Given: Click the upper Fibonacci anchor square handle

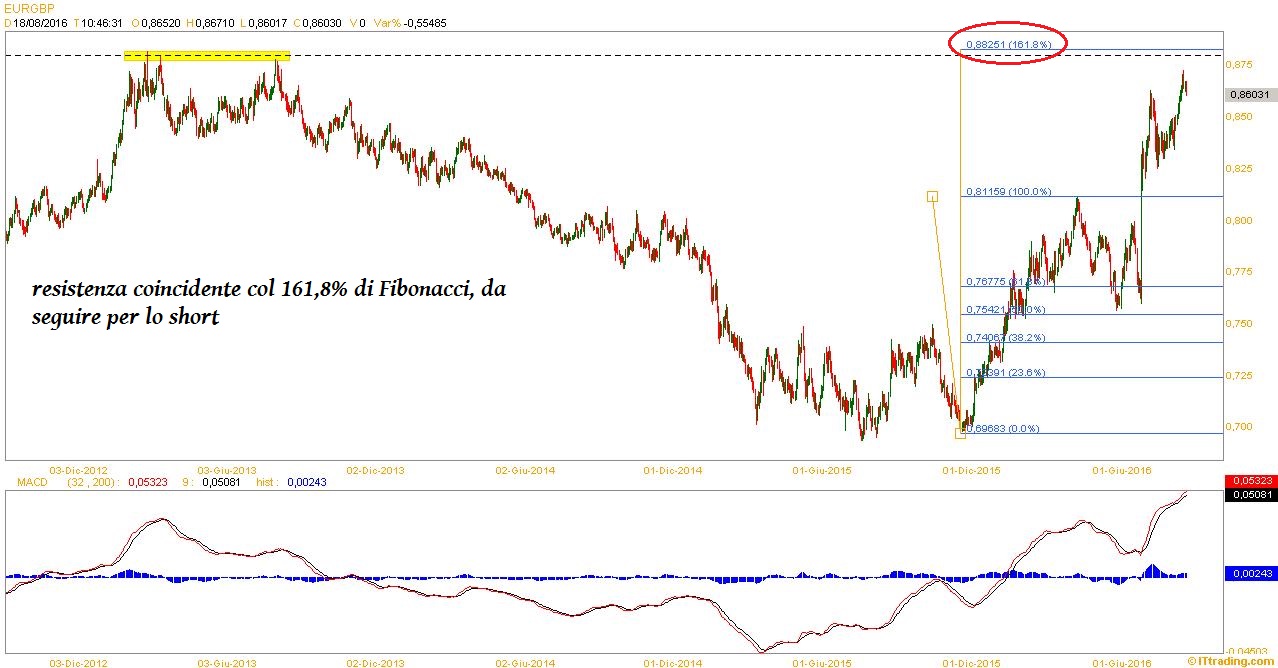Looking at the screenshot, I should 932,197.
